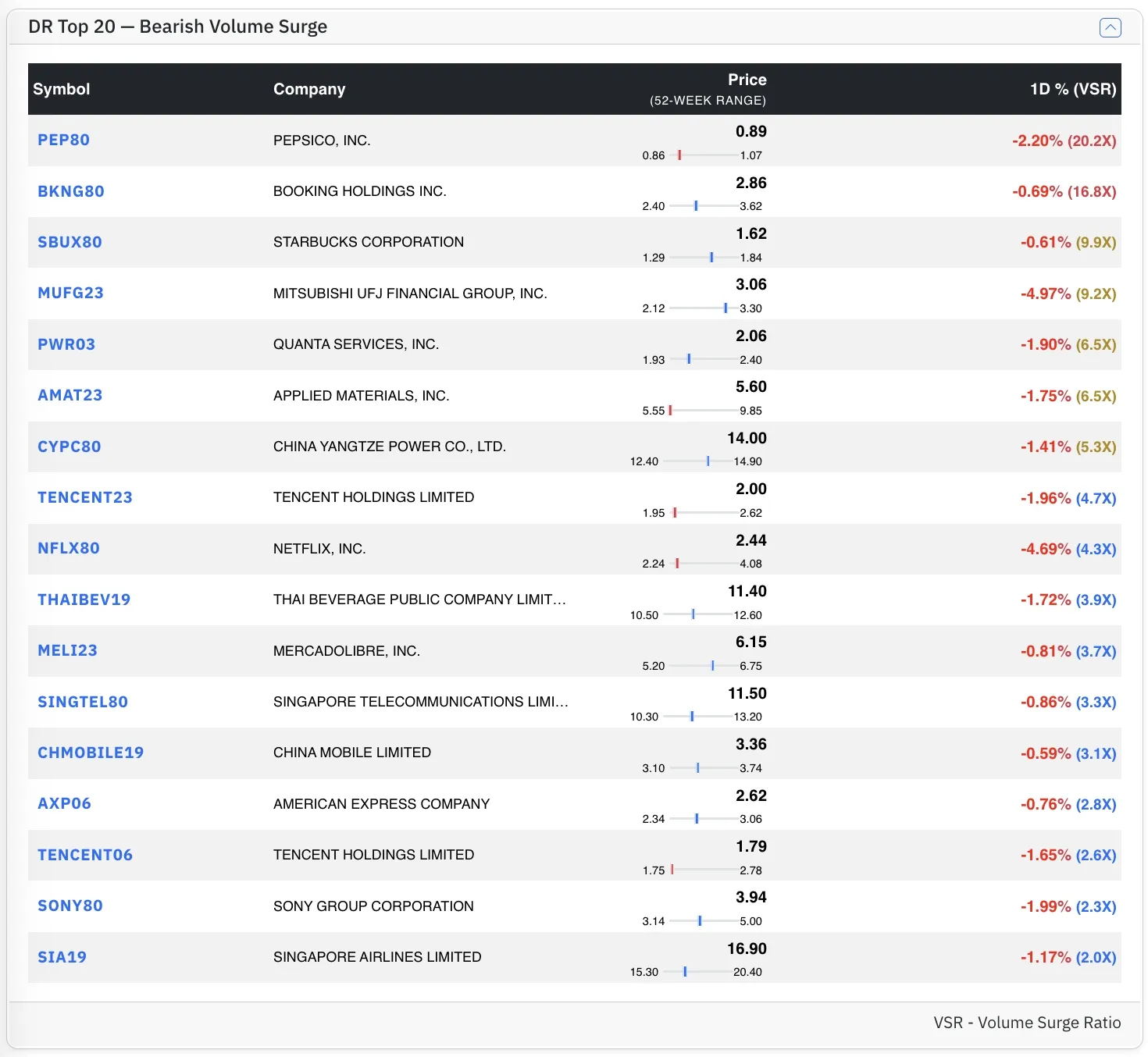Select MERCADOLIBRE, INC. company name
The width and height of the screenshot is (1148, 1057).
[347, 651]
